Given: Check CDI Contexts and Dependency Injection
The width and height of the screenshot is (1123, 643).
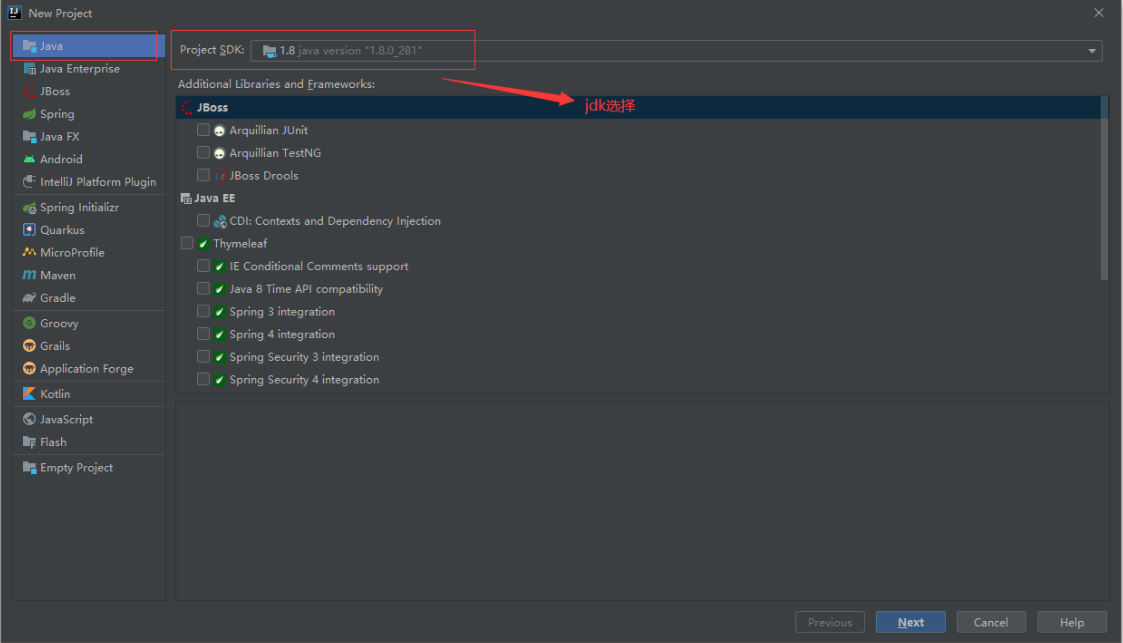Looking at the screenshot, I should pyautogui.click(x=203, y=221).
